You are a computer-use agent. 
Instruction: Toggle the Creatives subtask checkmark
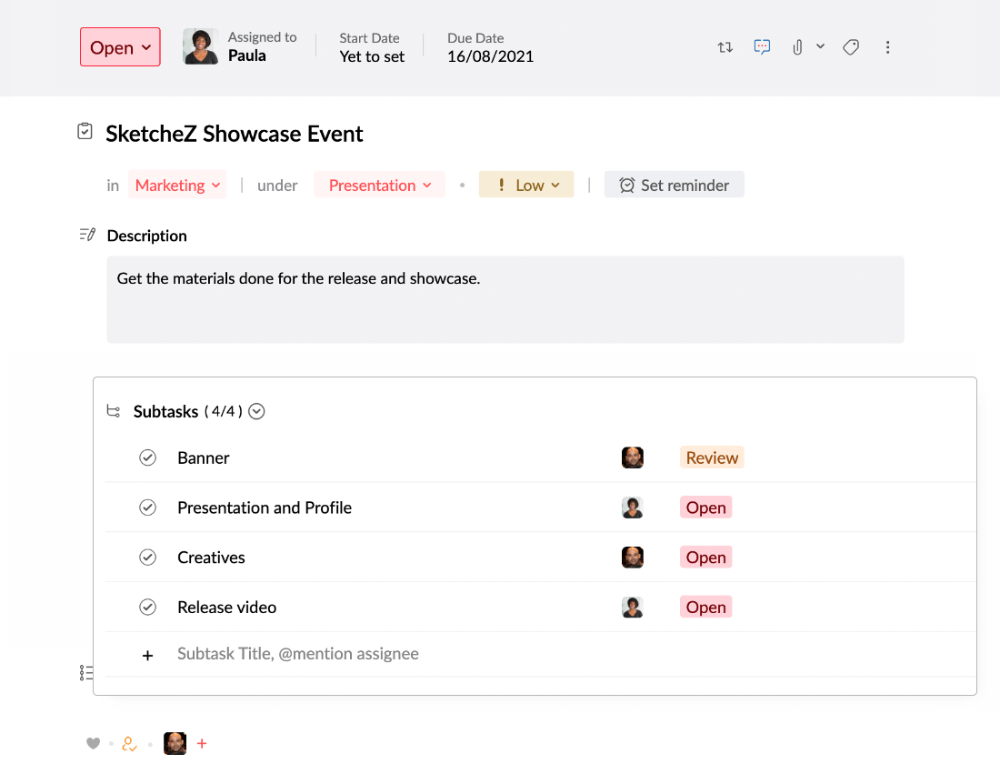tap(147, 557)
